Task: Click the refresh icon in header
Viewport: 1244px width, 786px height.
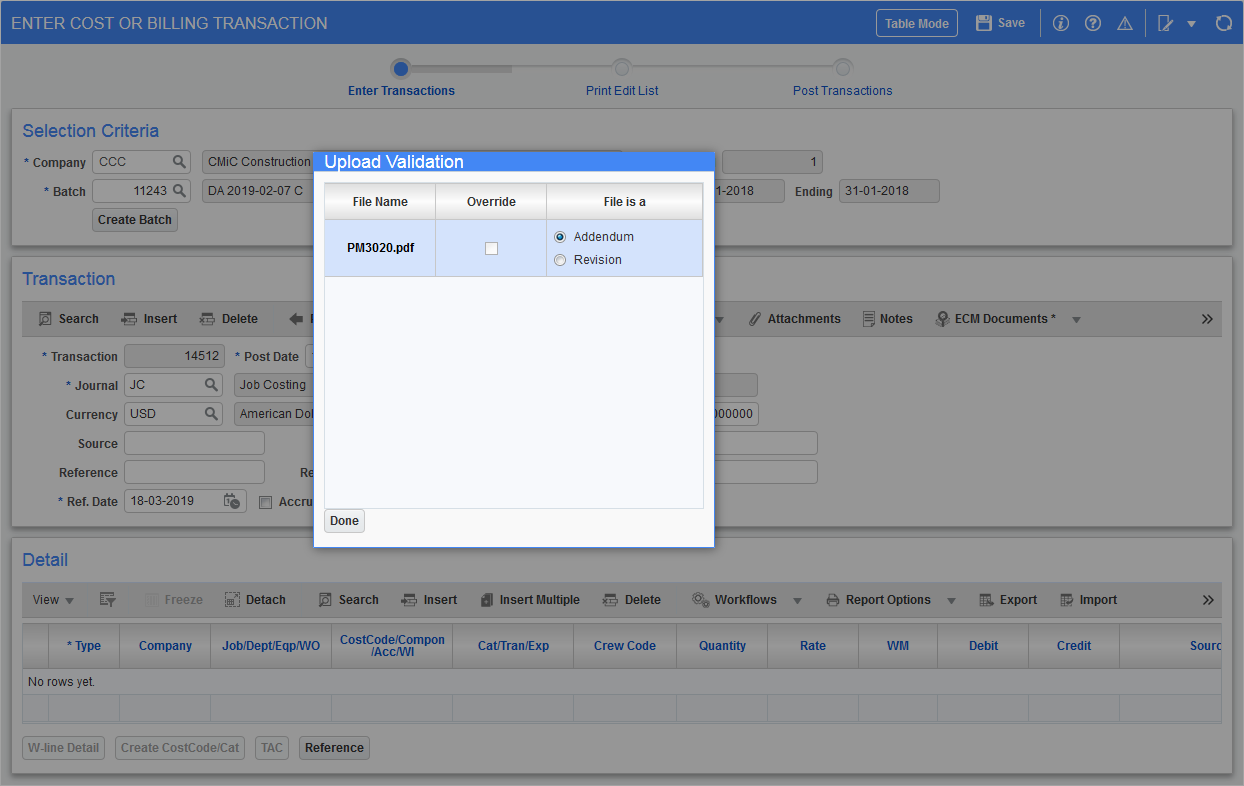Action: point(1223,23)
